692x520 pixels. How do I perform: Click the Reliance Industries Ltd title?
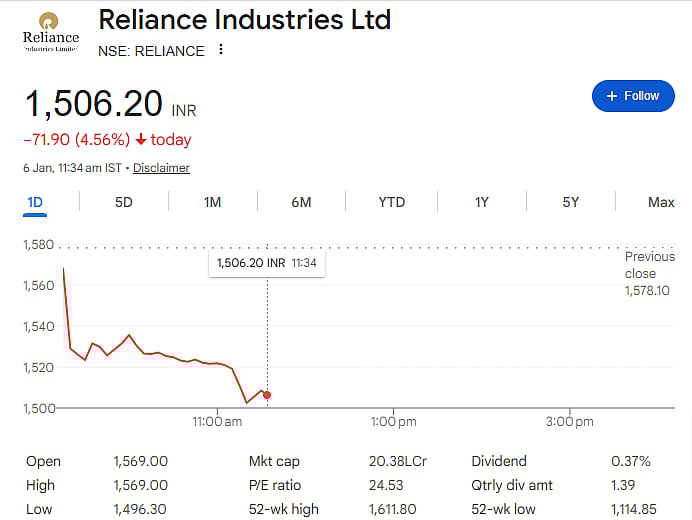pyautogui.click(x=244, y=19)
